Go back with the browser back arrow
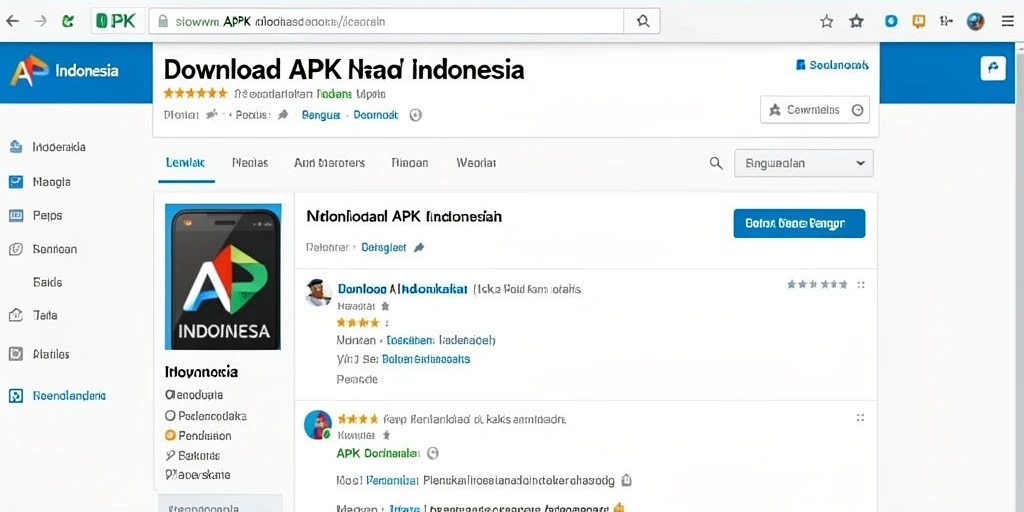The height and width of the screenshot is (512, 1024). coord(12,21)
